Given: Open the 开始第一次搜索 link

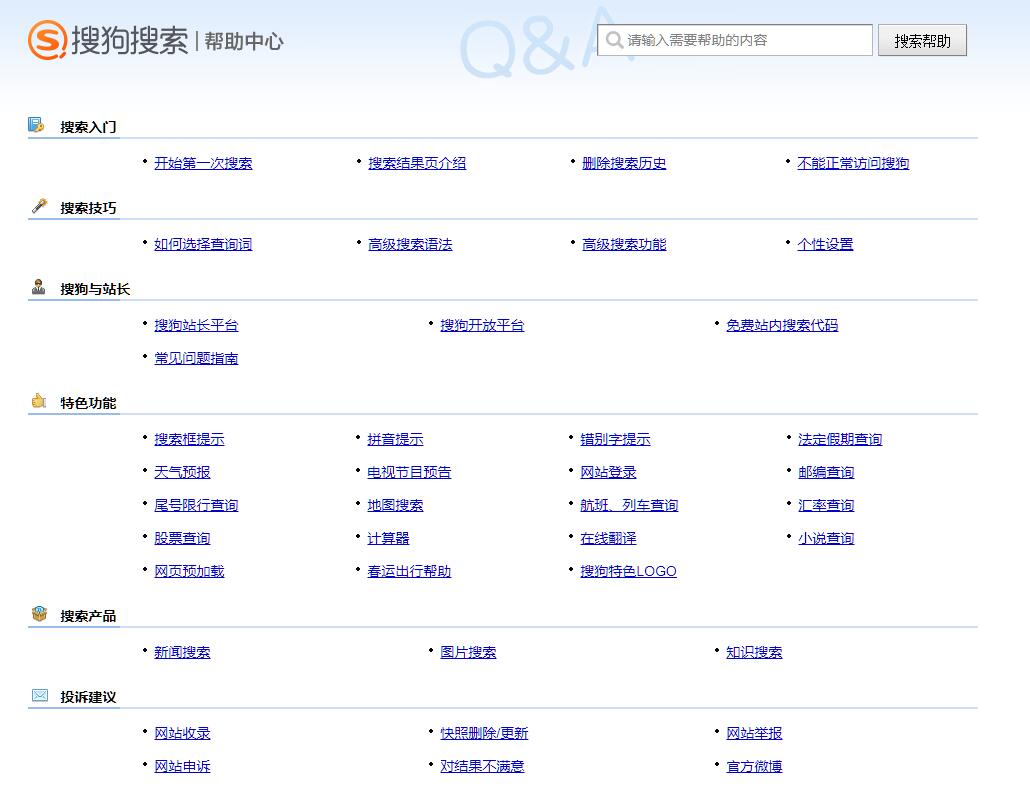Looking at the screenshot, I should (x=203, y=163).
